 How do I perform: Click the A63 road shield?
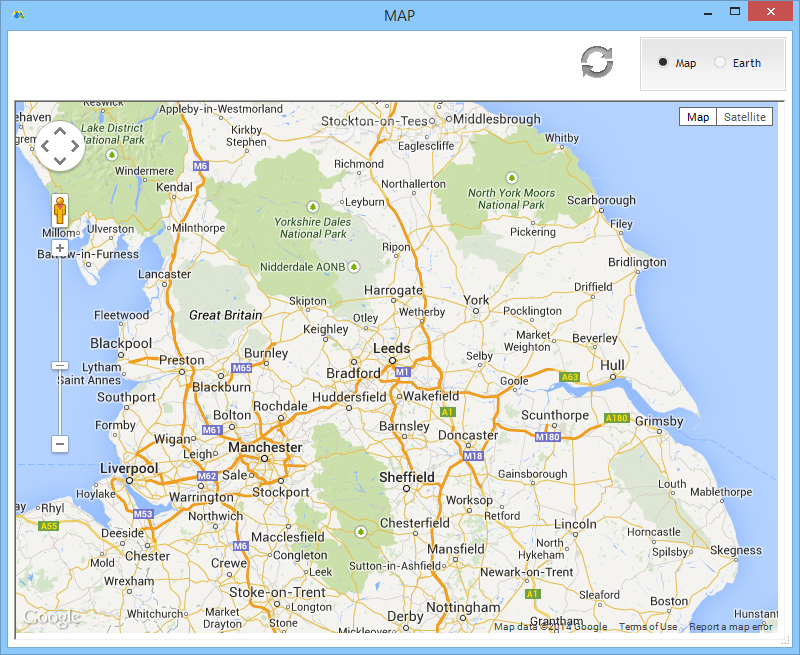pyautogui.click(x=569, y=377)
